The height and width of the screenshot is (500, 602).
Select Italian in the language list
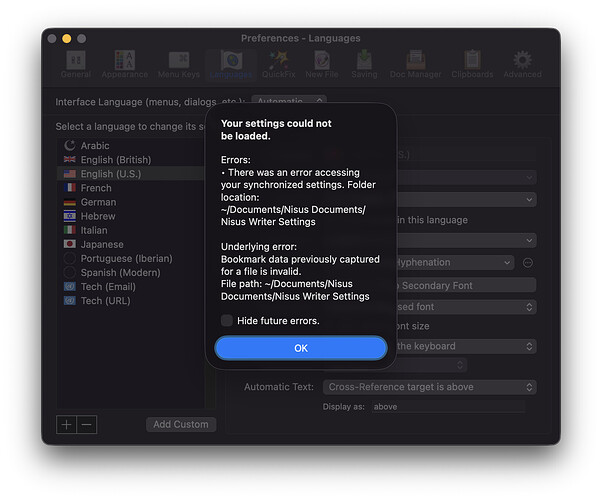click(131, 230)
